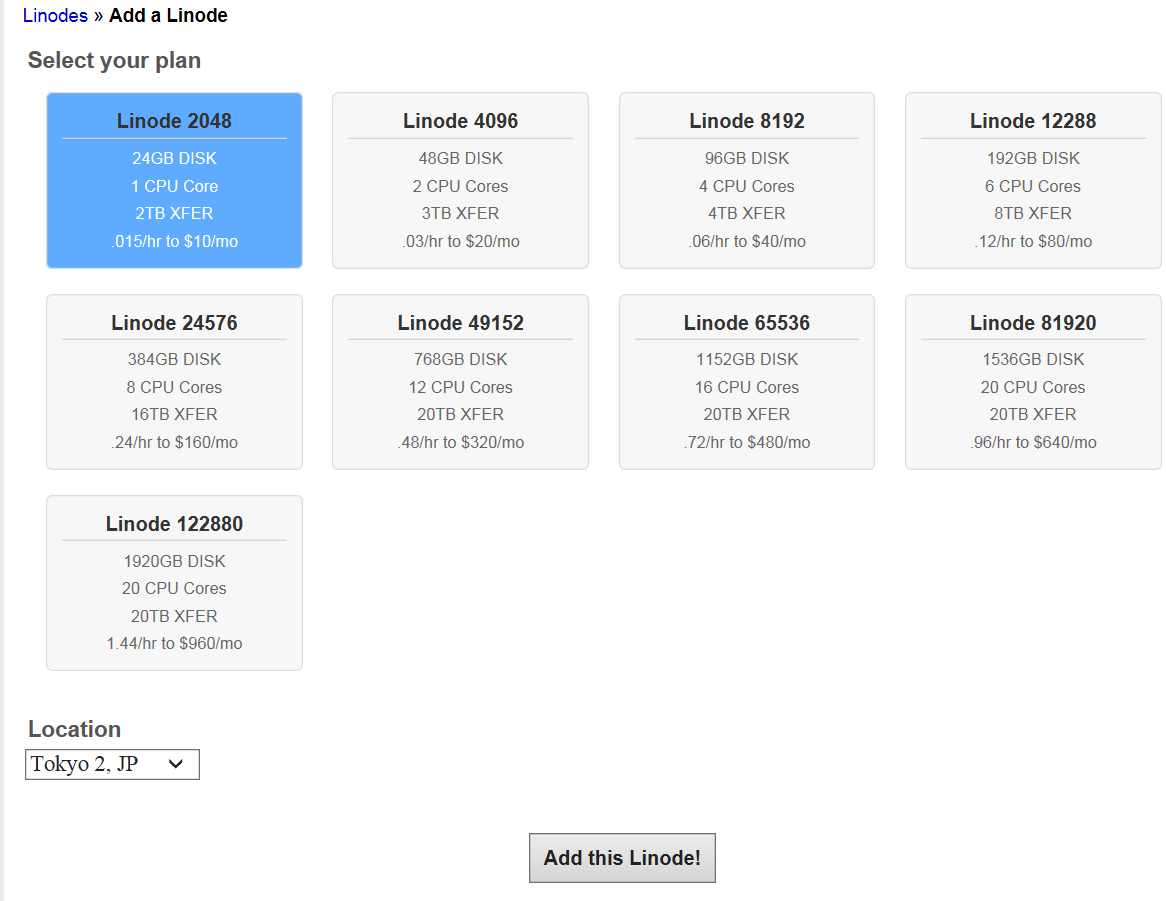Image resolution: width=1166 pixels, height=901 pixels.
Task: Pick the Linode 81920 plan card
Action: (x=1033, y=382)
